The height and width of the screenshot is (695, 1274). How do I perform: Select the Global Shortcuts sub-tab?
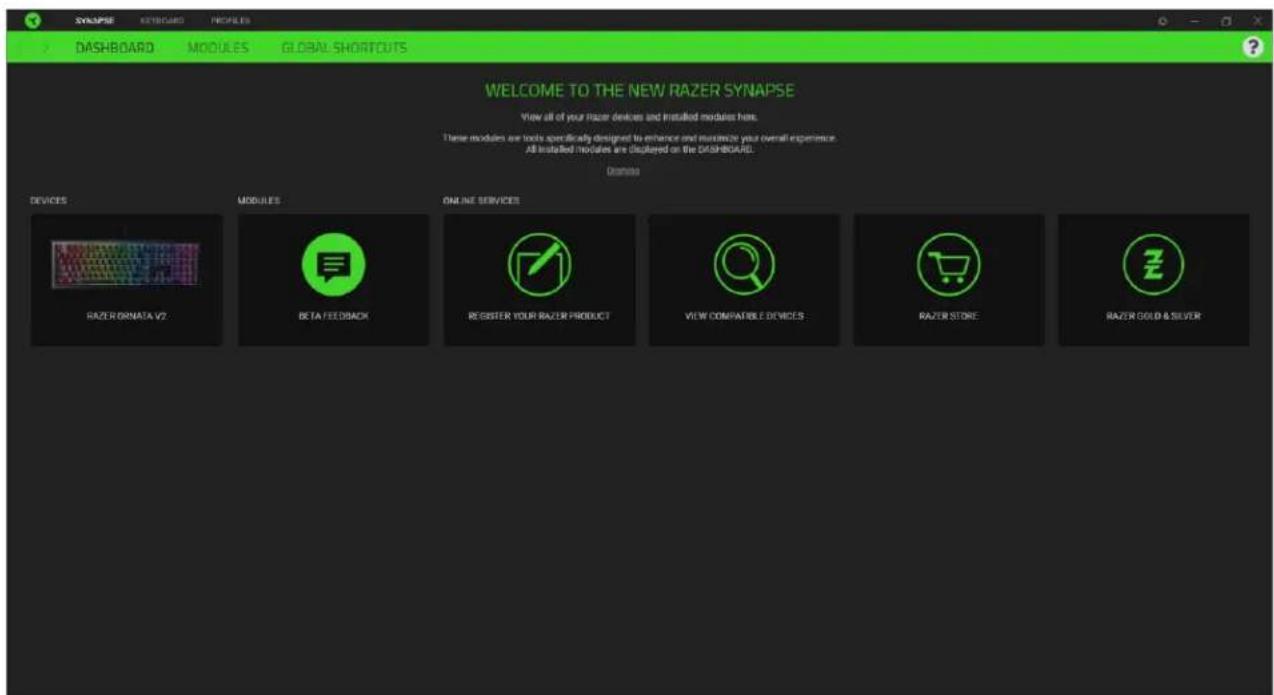pyautogui.click(x=343, y=47)
